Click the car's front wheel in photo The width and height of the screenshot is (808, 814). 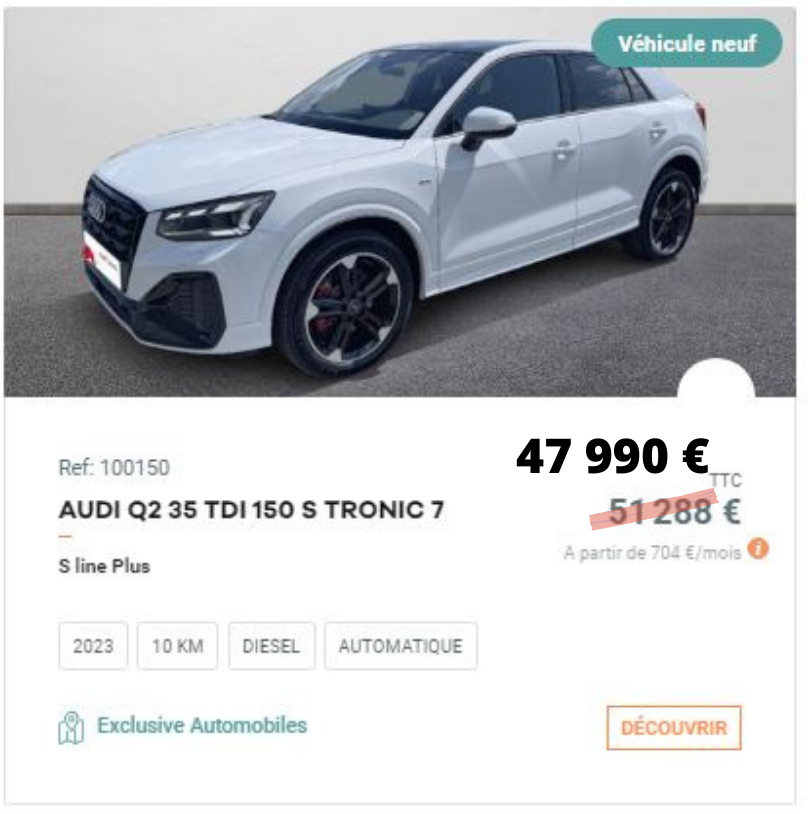coord(347,306)
